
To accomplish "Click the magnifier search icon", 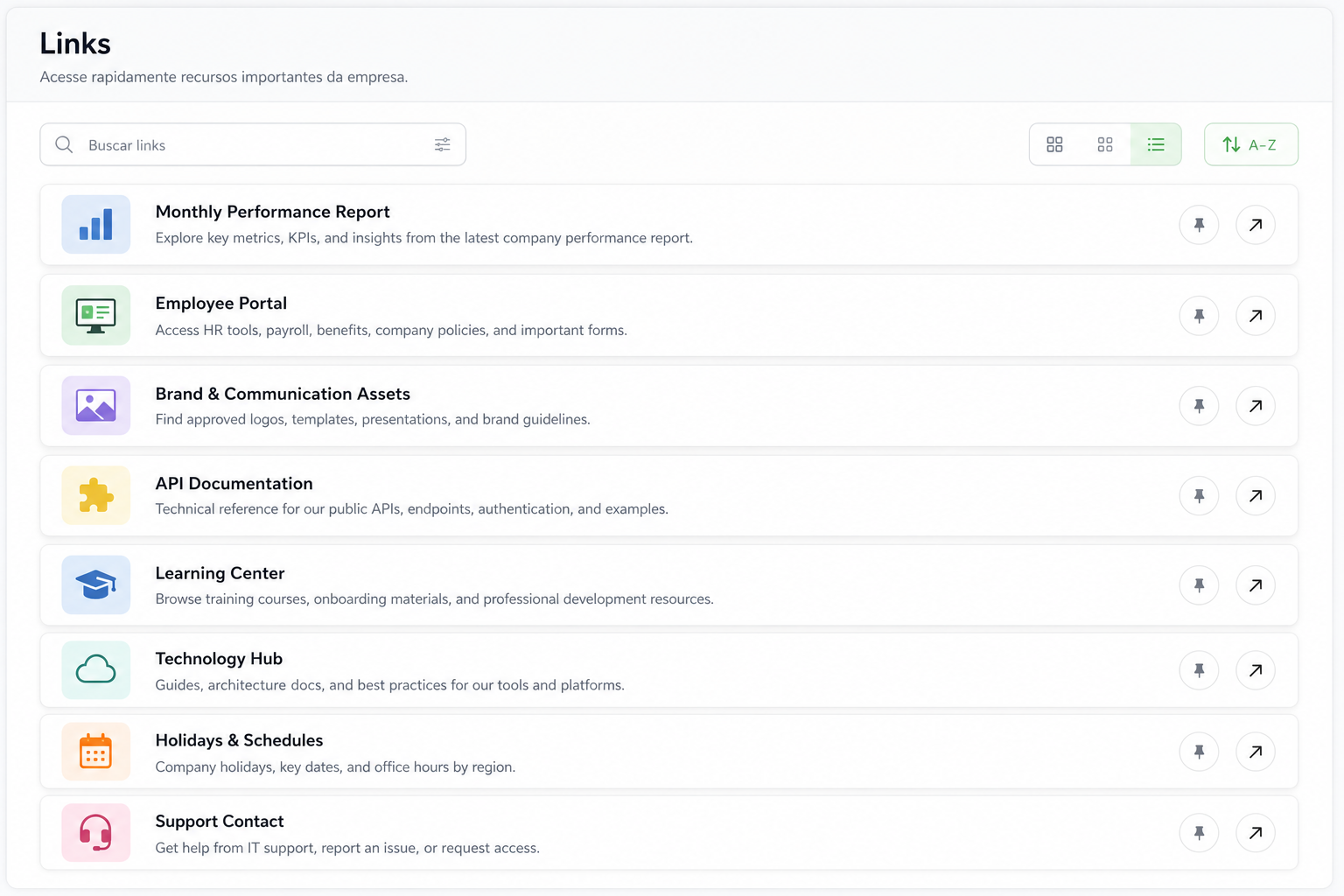I will coord(64,144).
